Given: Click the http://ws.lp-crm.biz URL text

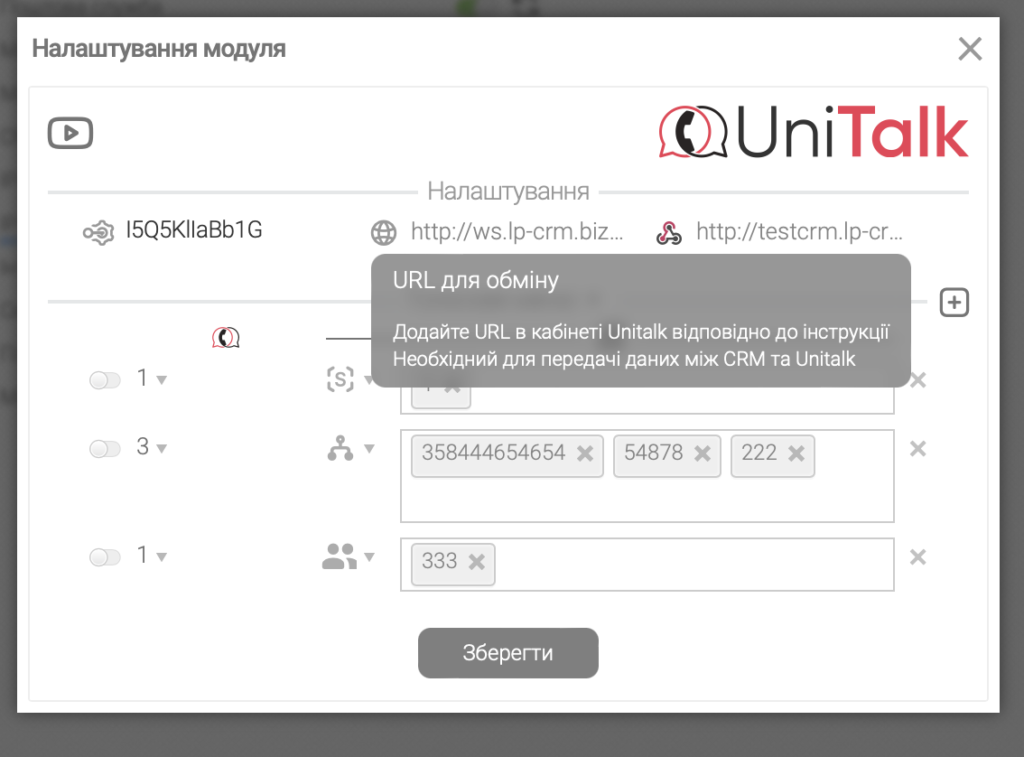Looking at the screenshot, I should tap(517, 232).
